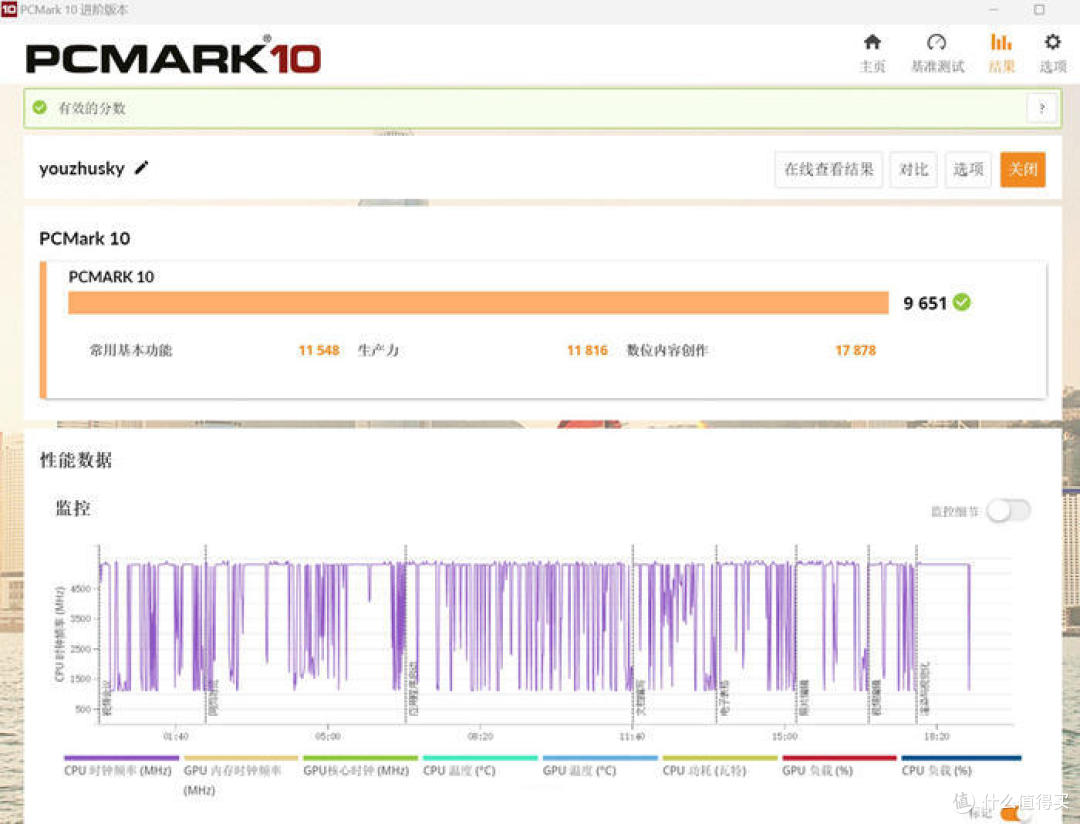Toggle CPU 温度 (°C) legend entry
The image size is (1080, 824).
coord(480,766)
